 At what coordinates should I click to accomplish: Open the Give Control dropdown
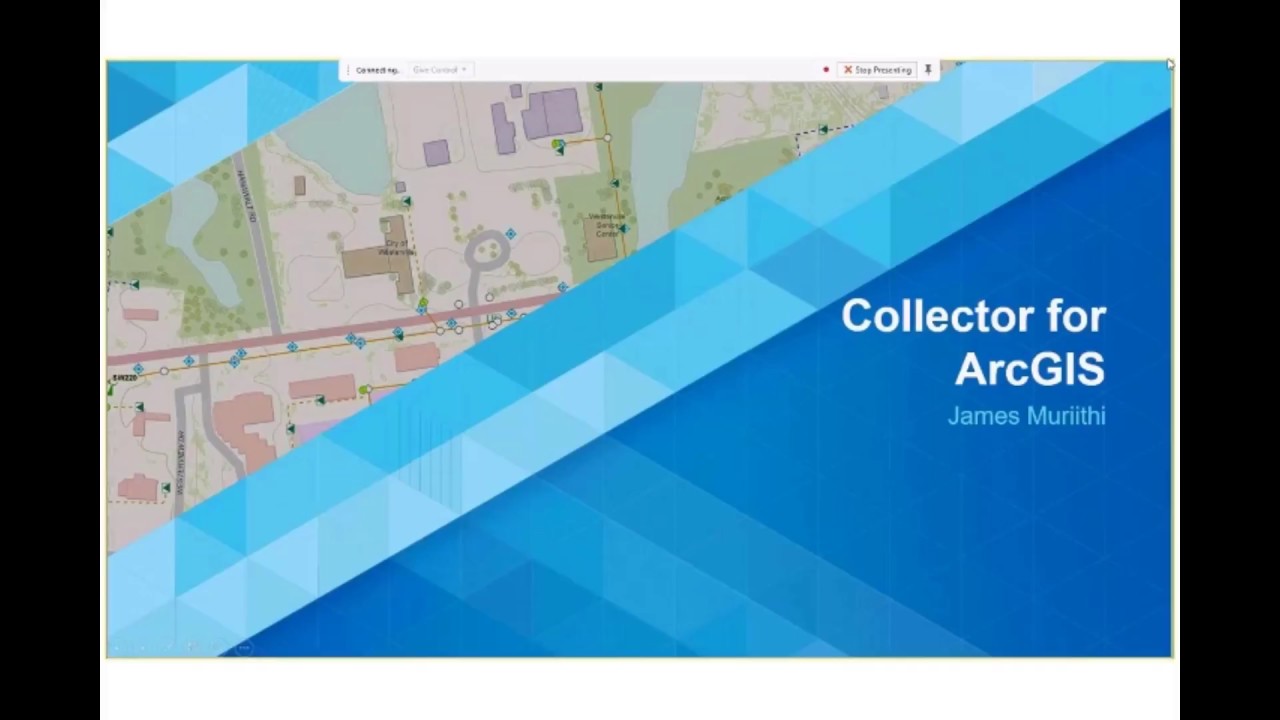click(440, 70)
